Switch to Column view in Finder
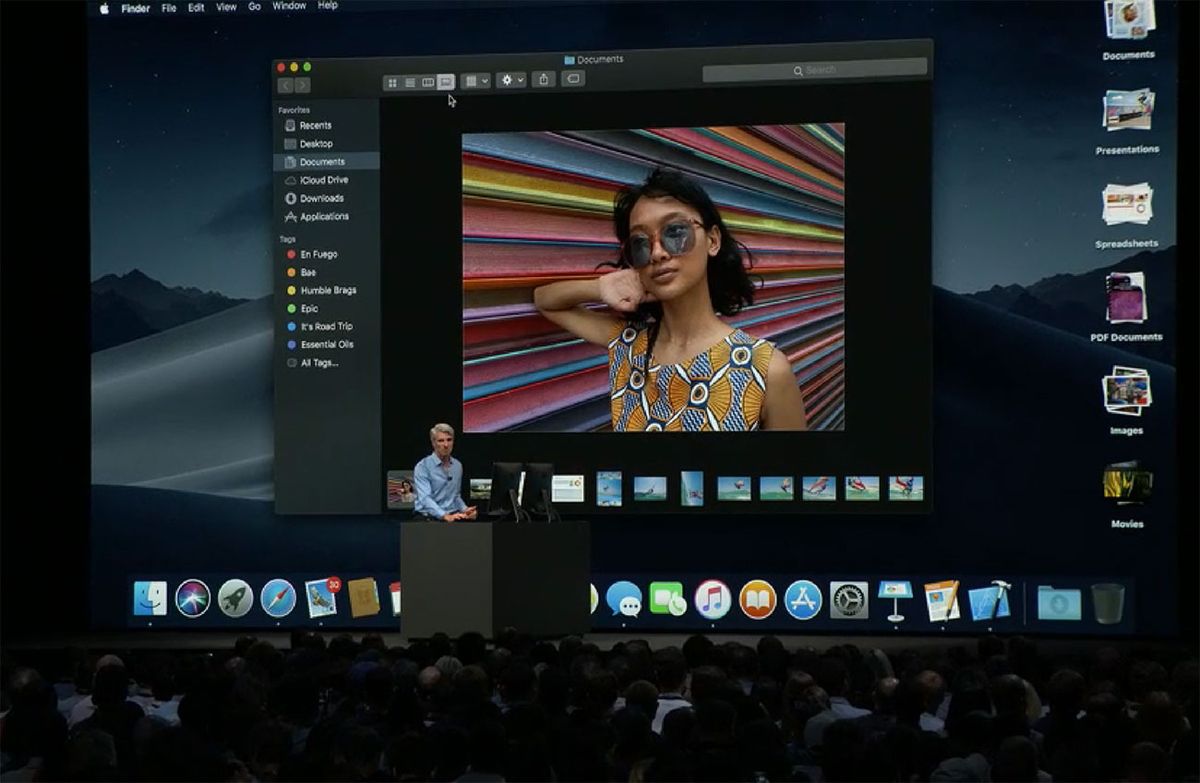The height and width of the screenshot is (783, 1200). 427,80
